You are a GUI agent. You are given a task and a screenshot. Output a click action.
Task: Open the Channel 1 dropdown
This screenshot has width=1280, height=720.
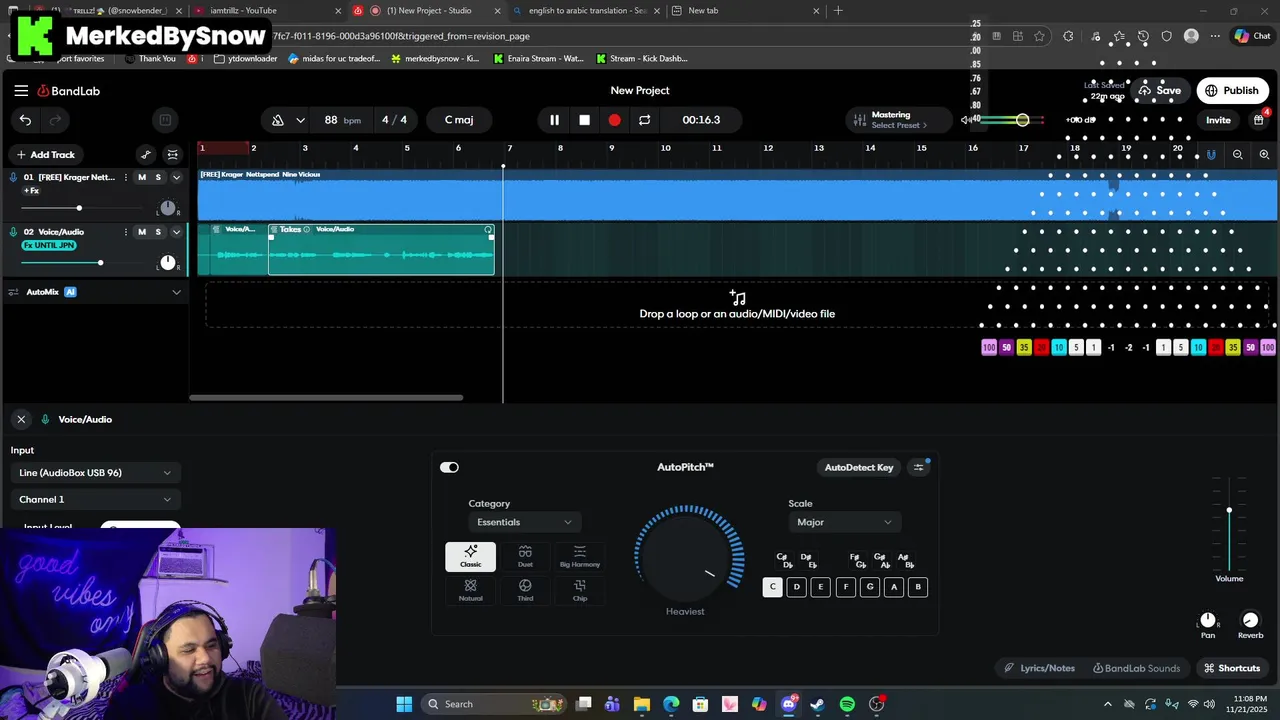pyautogui.click(x=95, y=499)
